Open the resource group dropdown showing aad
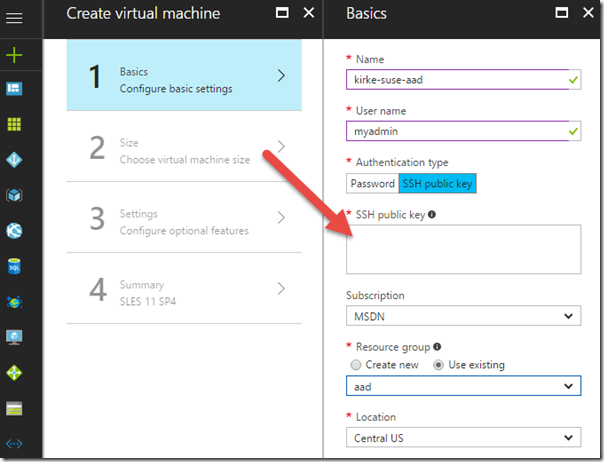This screenshot has width=604, height=462. click(x=463, y=386)
